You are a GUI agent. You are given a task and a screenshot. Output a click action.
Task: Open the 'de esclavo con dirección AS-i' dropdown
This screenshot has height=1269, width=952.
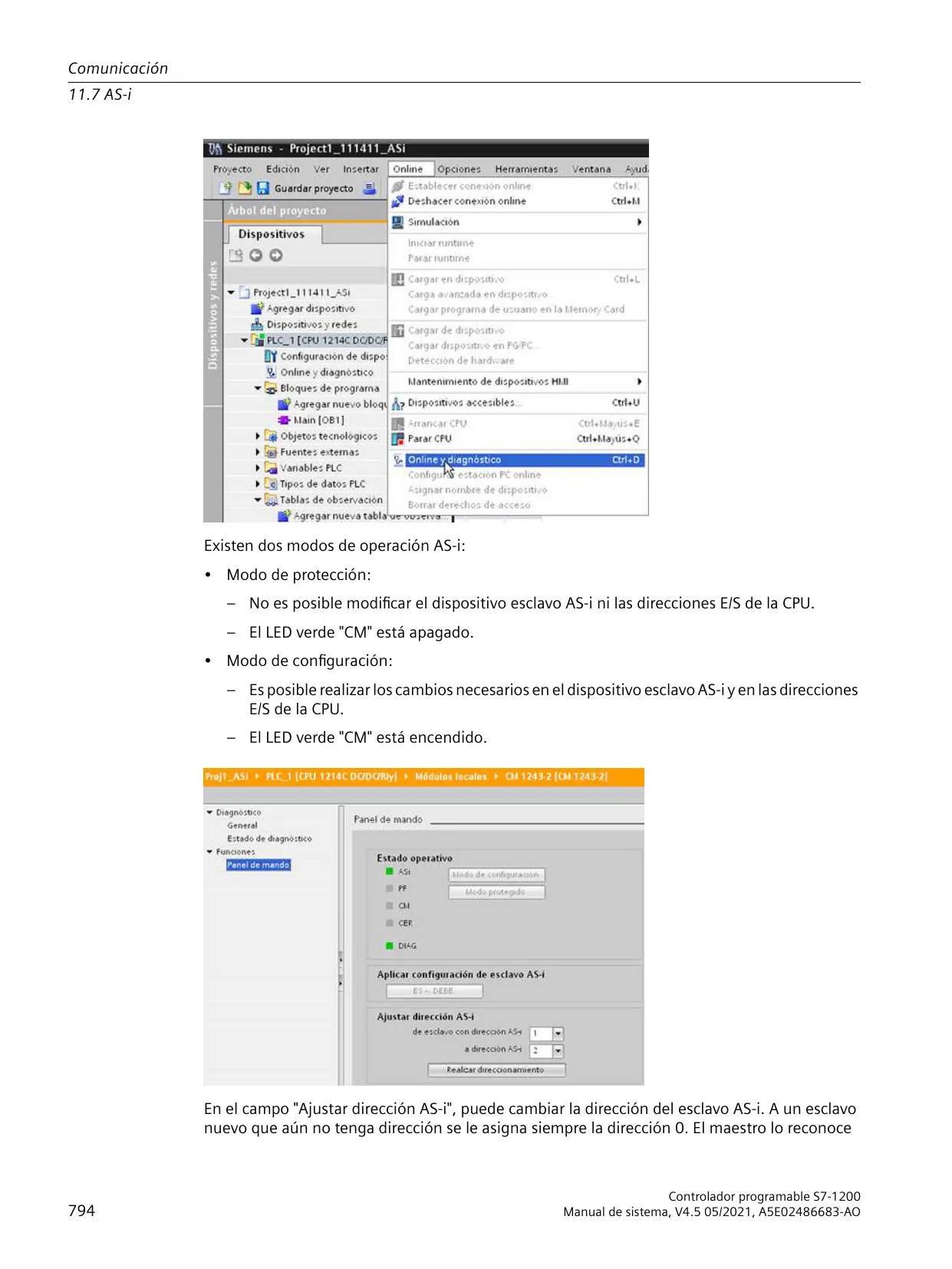(558, 1033)
